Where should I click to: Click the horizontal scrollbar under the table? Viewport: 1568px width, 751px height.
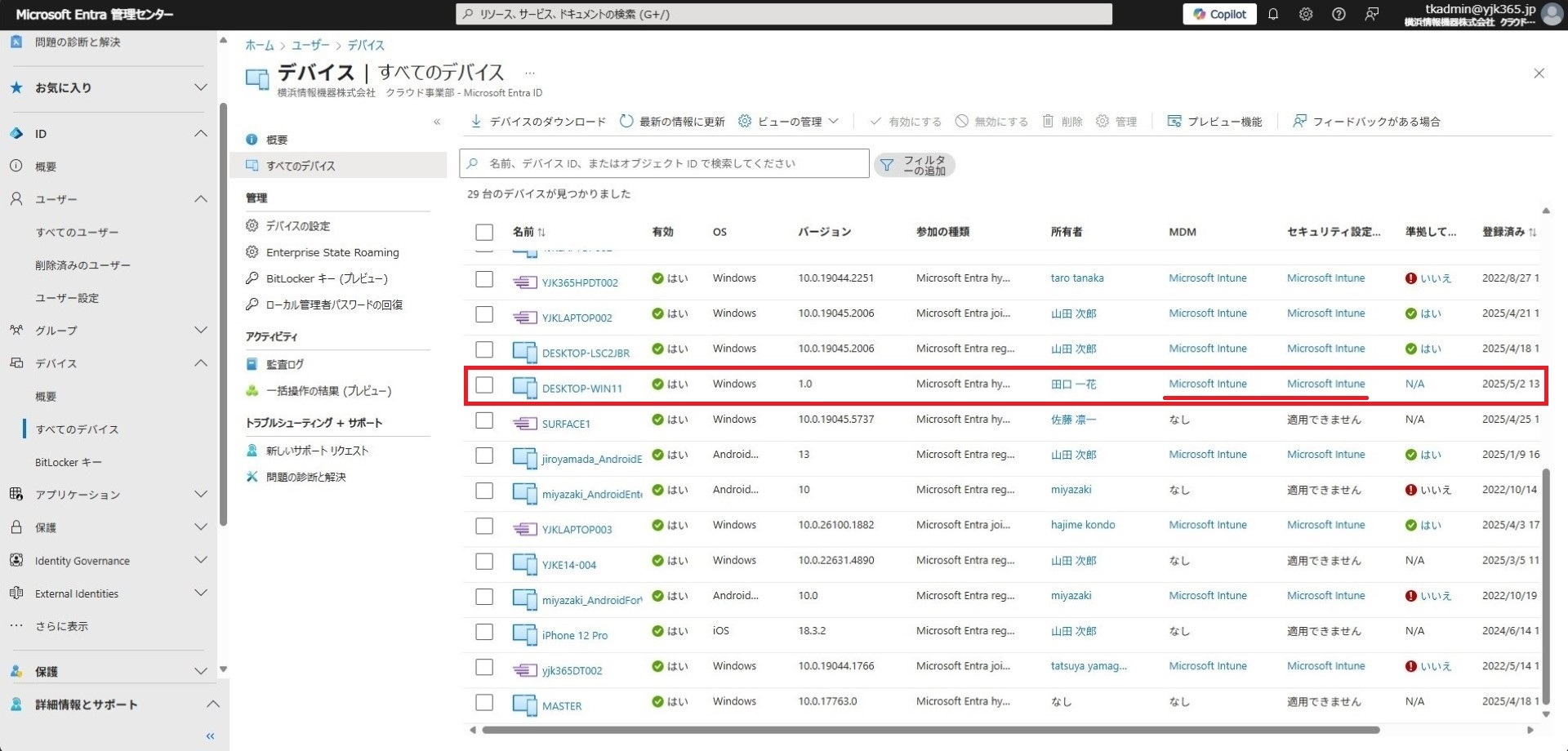point(931,730)
